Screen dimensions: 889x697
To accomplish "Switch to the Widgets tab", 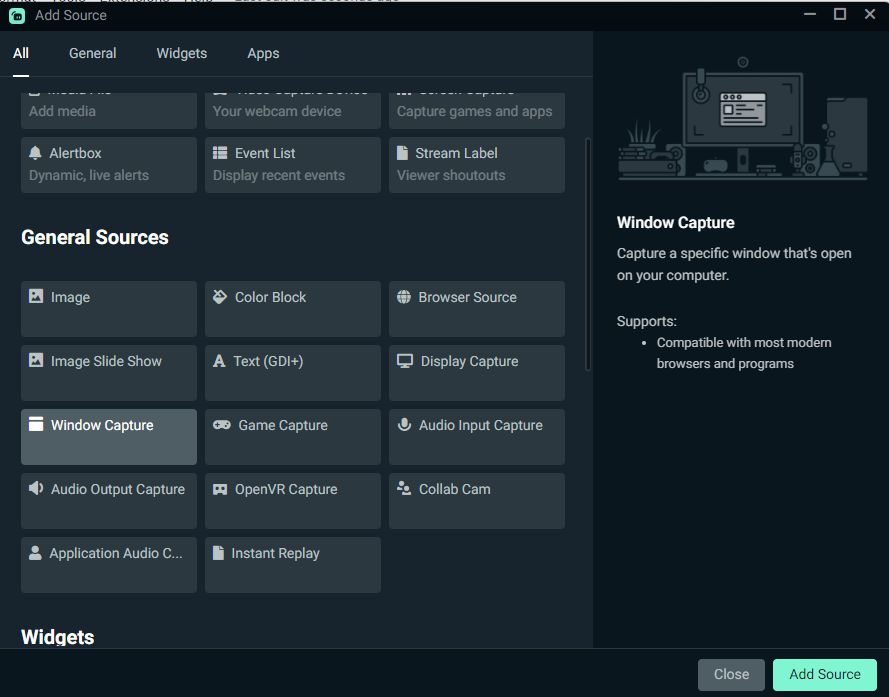I will pyautogui.click(x=181, y=53).
